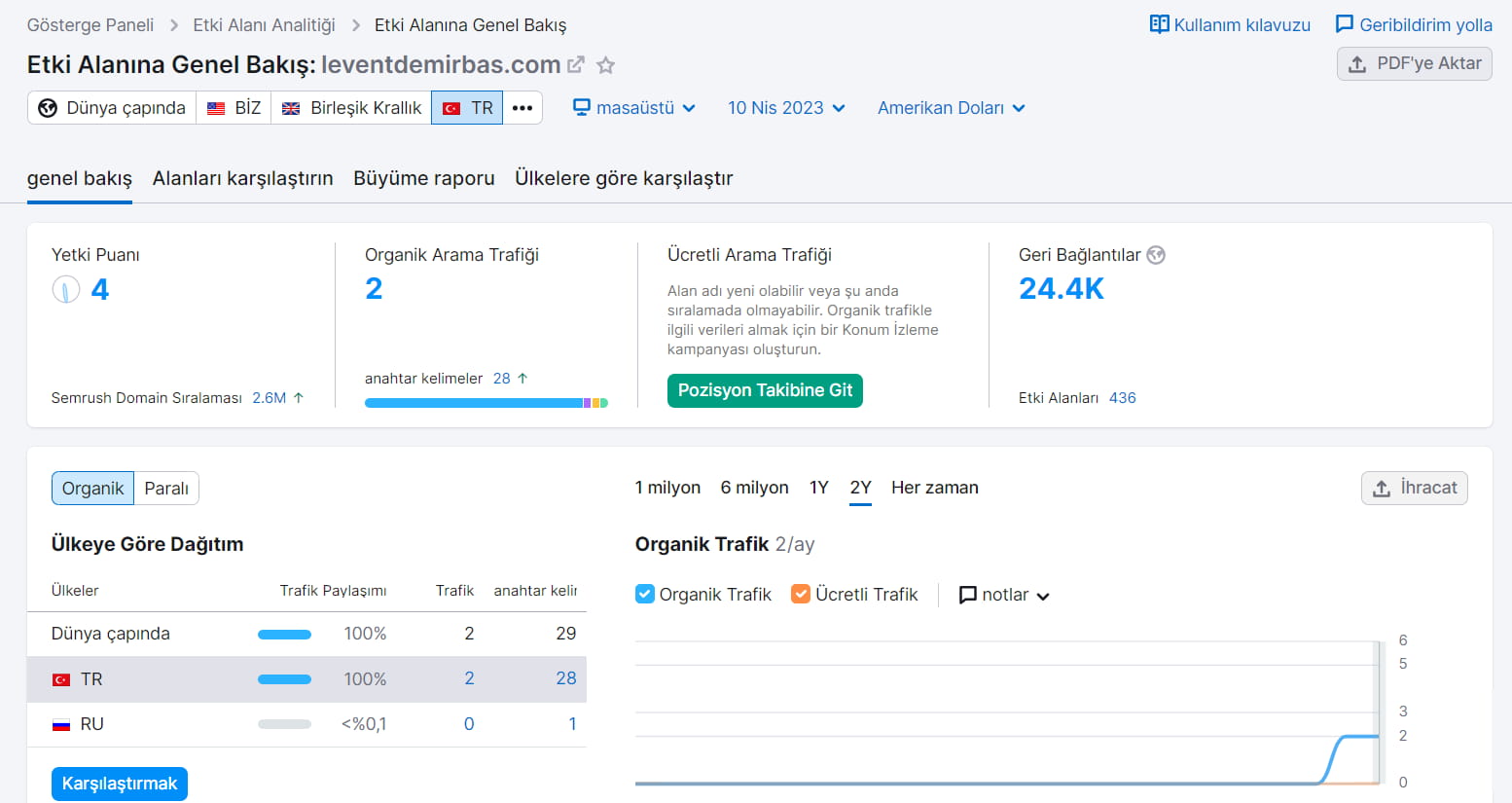The image size is (1512, 803).
Task: Open the Amerikan Doları currency dropdown
Action: [x=952, y=108]
